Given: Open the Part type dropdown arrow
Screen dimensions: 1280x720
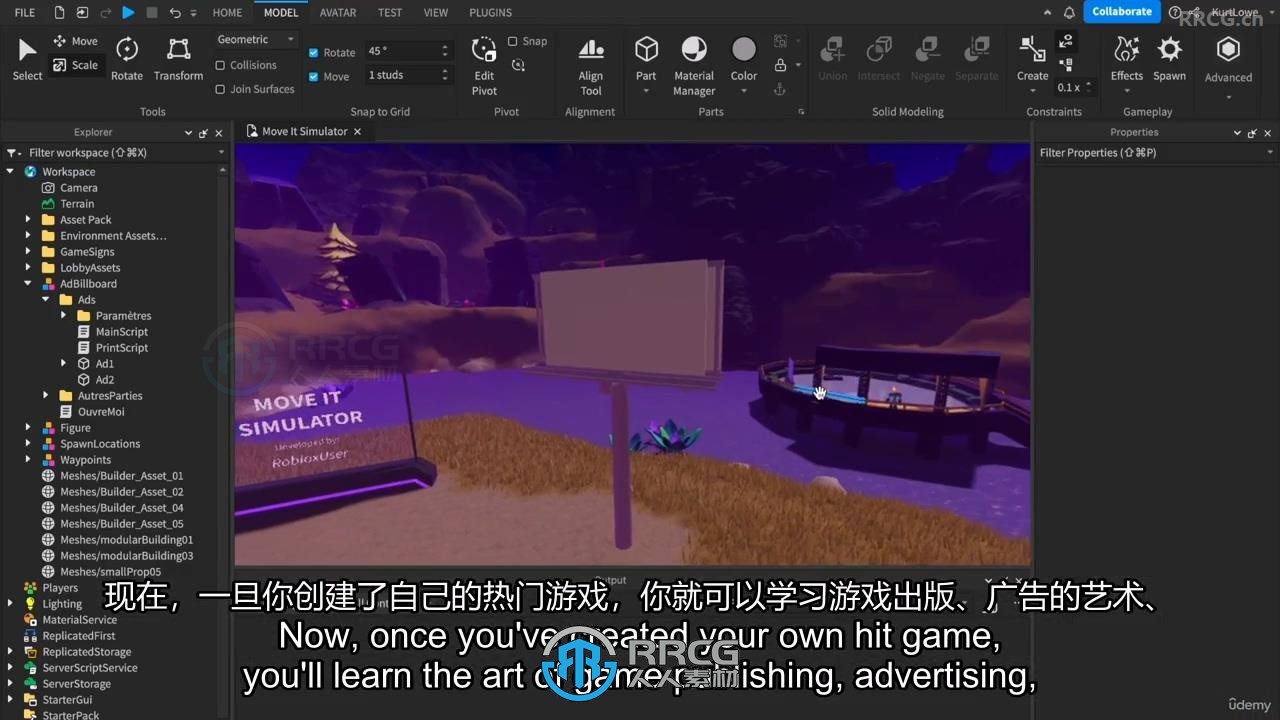Looking at the screenshot, I should pyautogui.click(x=646, y=91).
